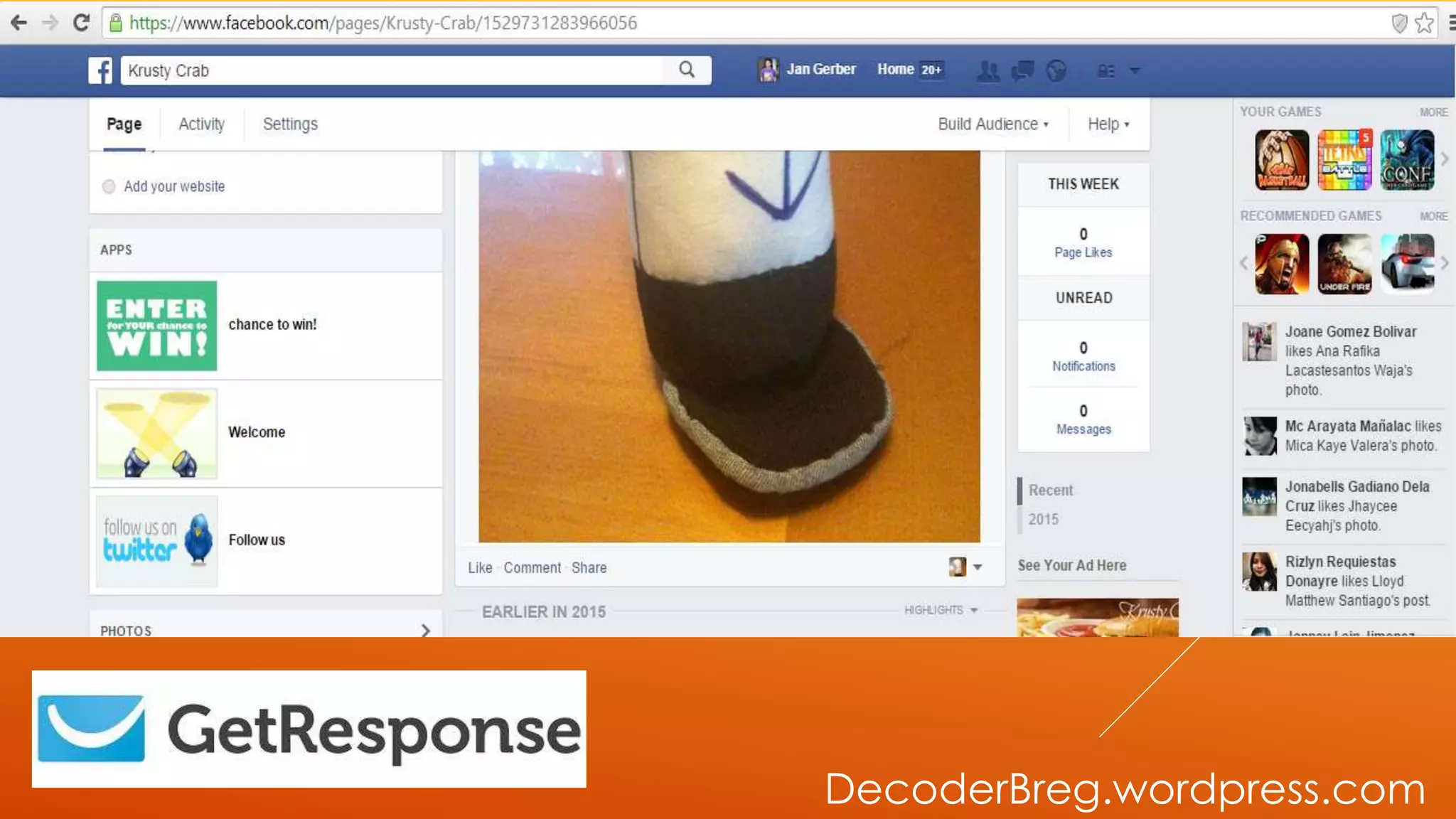The height and width of the screenshot is (819, 1456).
Task: Click the Welcome app spotlight thumbnail
Action: [157, 434]
